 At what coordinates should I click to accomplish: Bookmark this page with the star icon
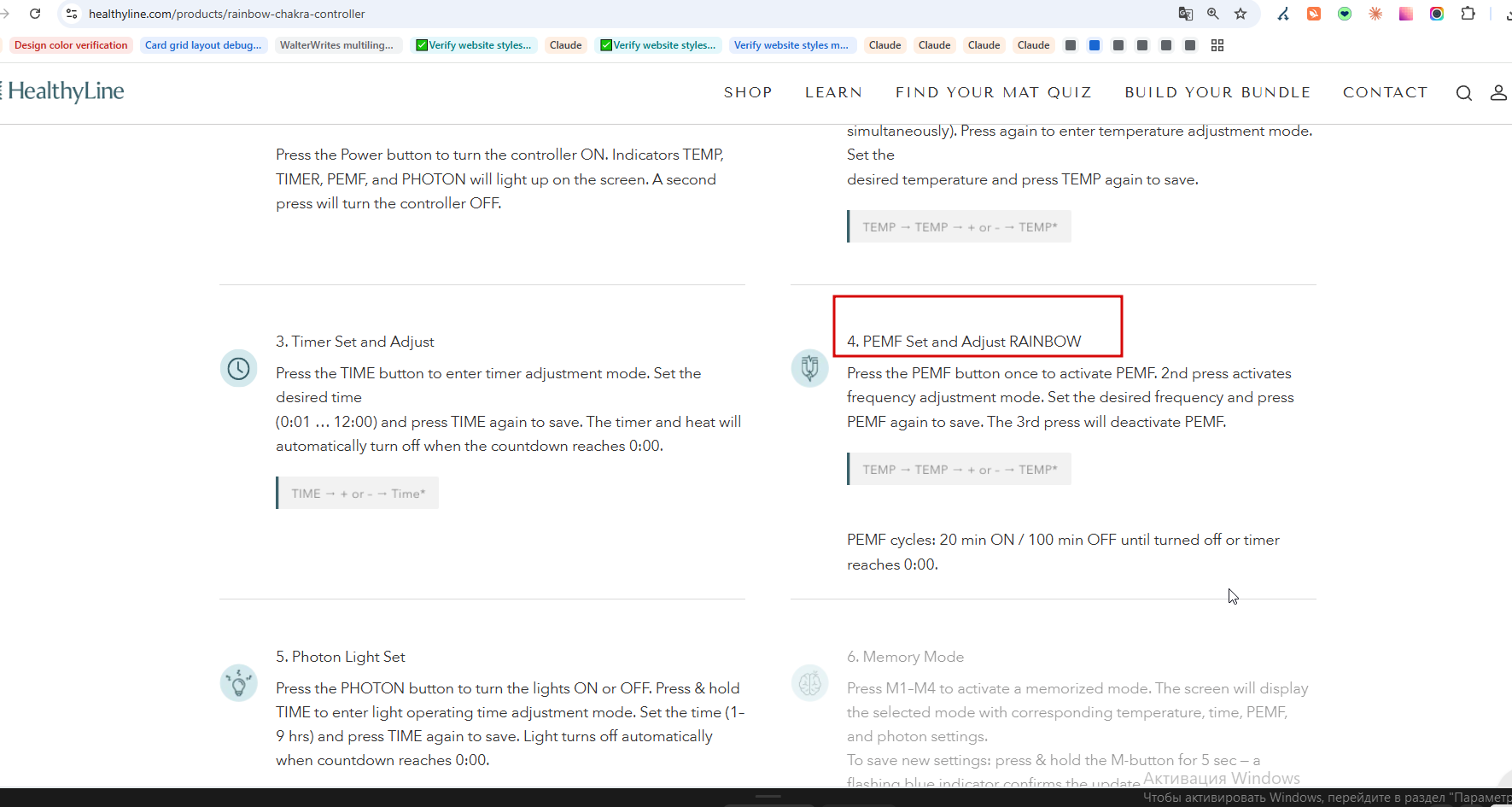[1241, 14]
